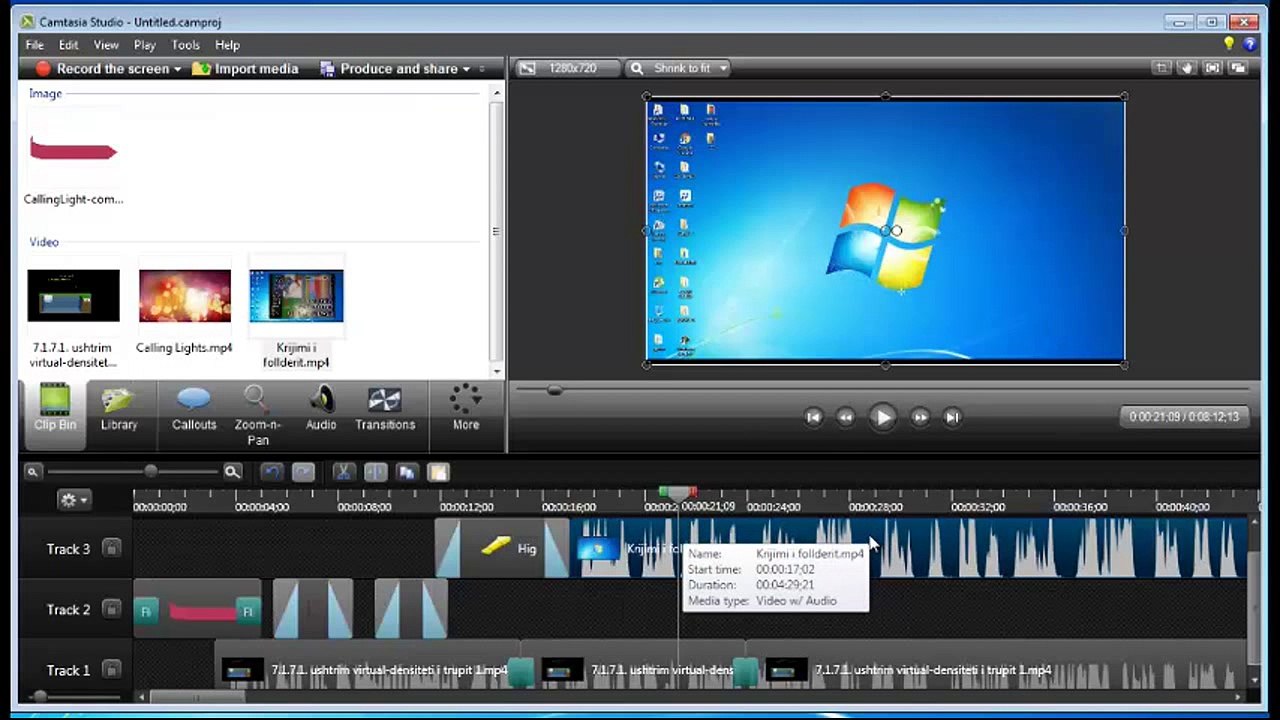This screenshot has width=1280, height=720.
Task: Open the timeline gear settings dropdown
Action: [x=73, y=500]
